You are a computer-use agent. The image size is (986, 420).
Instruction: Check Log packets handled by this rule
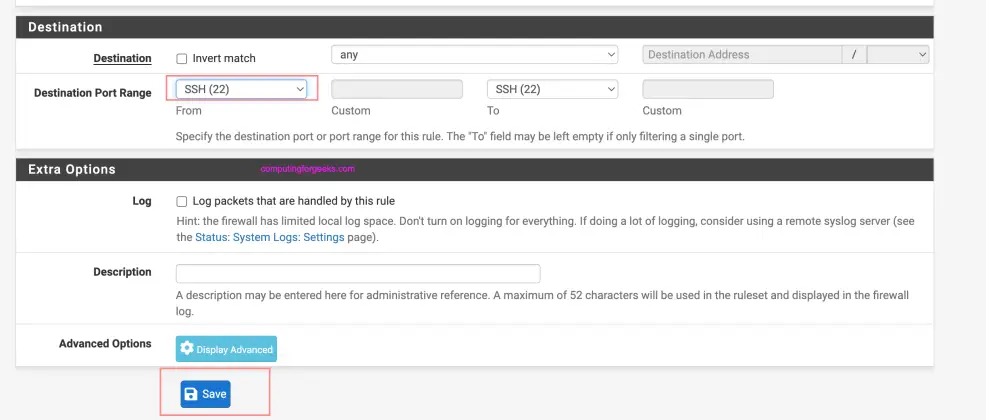pos(182,202)
